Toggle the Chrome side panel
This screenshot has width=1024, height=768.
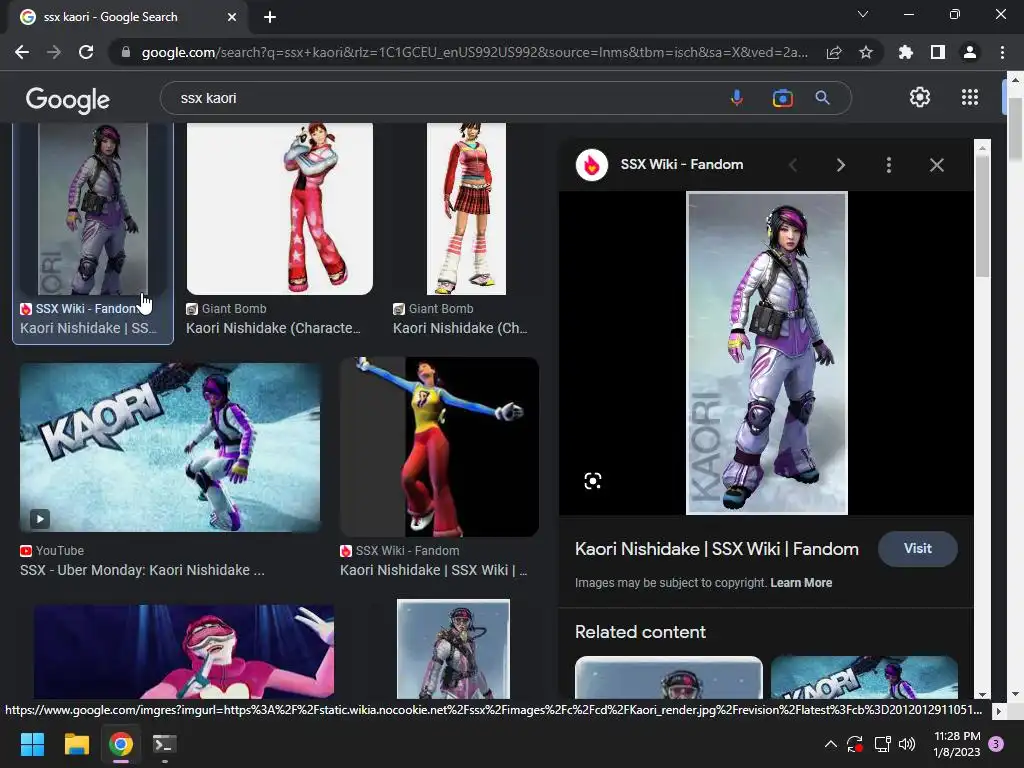click(938, 52)
